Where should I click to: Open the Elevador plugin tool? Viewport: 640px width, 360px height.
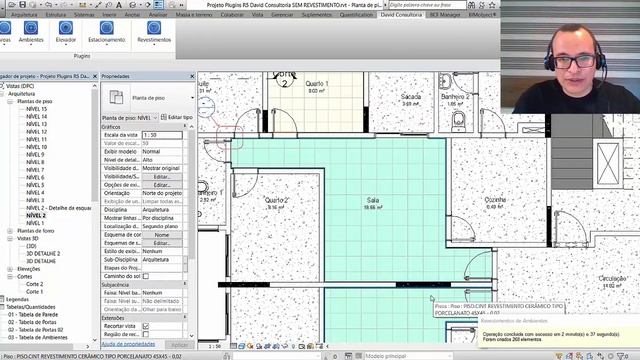[66, 31]
